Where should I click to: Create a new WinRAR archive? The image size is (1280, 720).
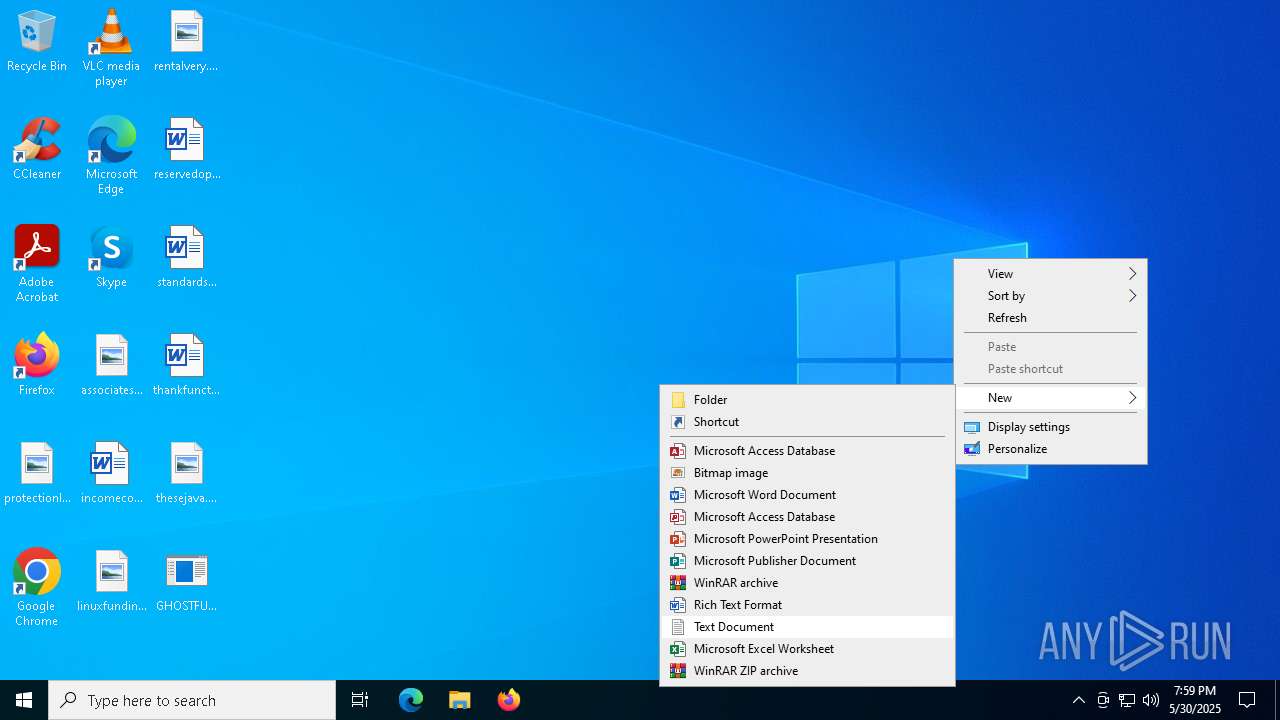(x=807, y=583)
